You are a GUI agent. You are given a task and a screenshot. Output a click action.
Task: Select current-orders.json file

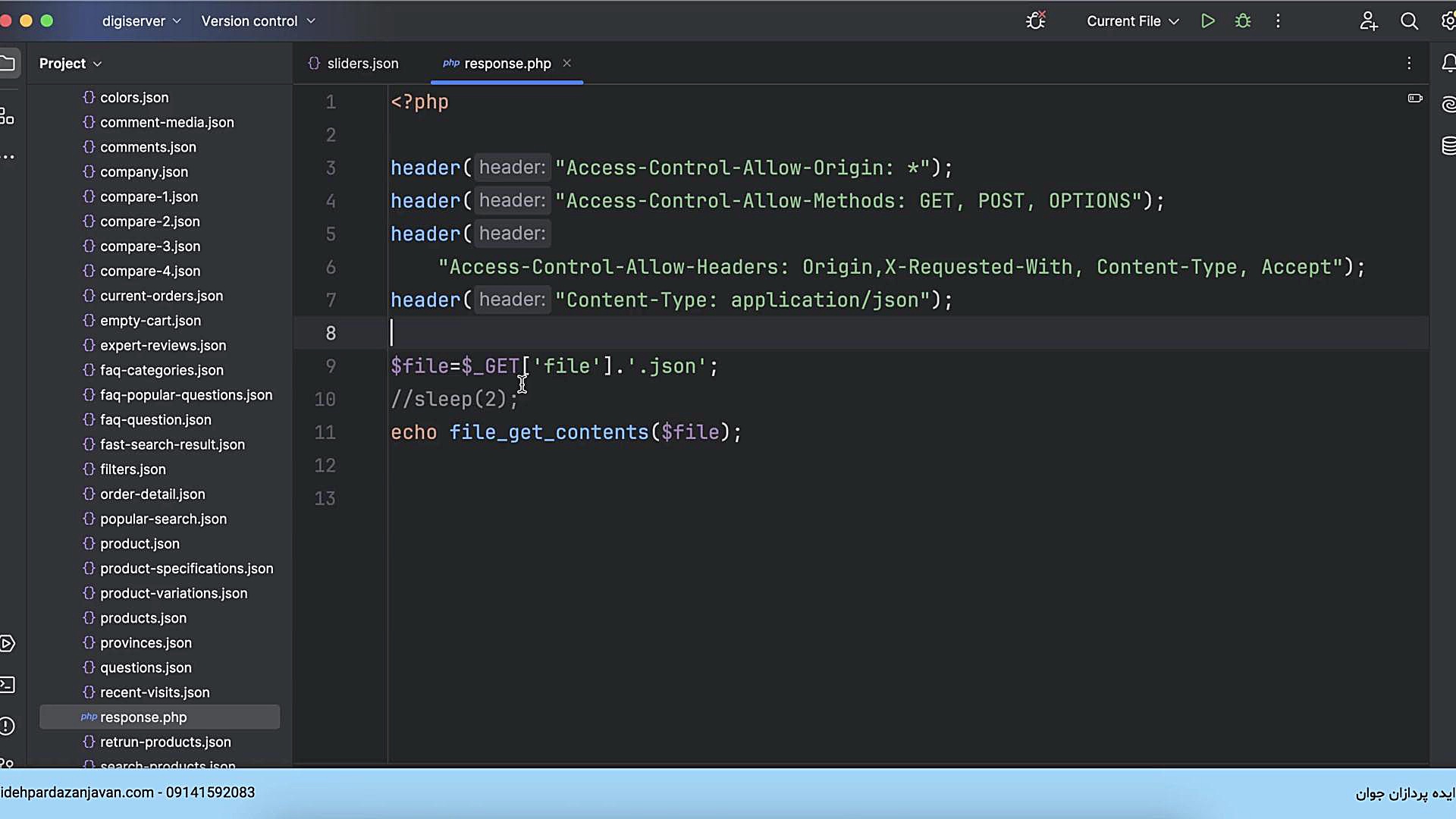(x=162, y=296)
